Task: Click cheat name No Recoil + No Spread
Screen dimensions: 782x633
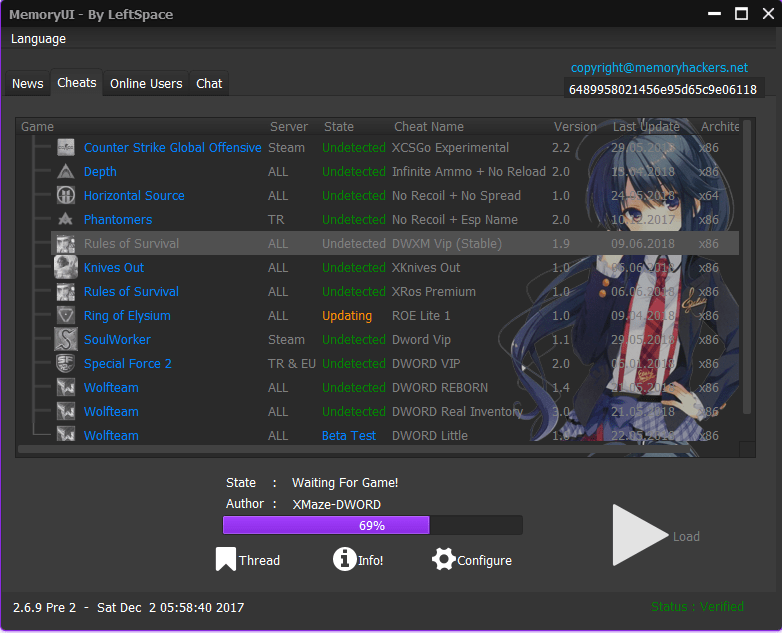Action: point(456,196)
